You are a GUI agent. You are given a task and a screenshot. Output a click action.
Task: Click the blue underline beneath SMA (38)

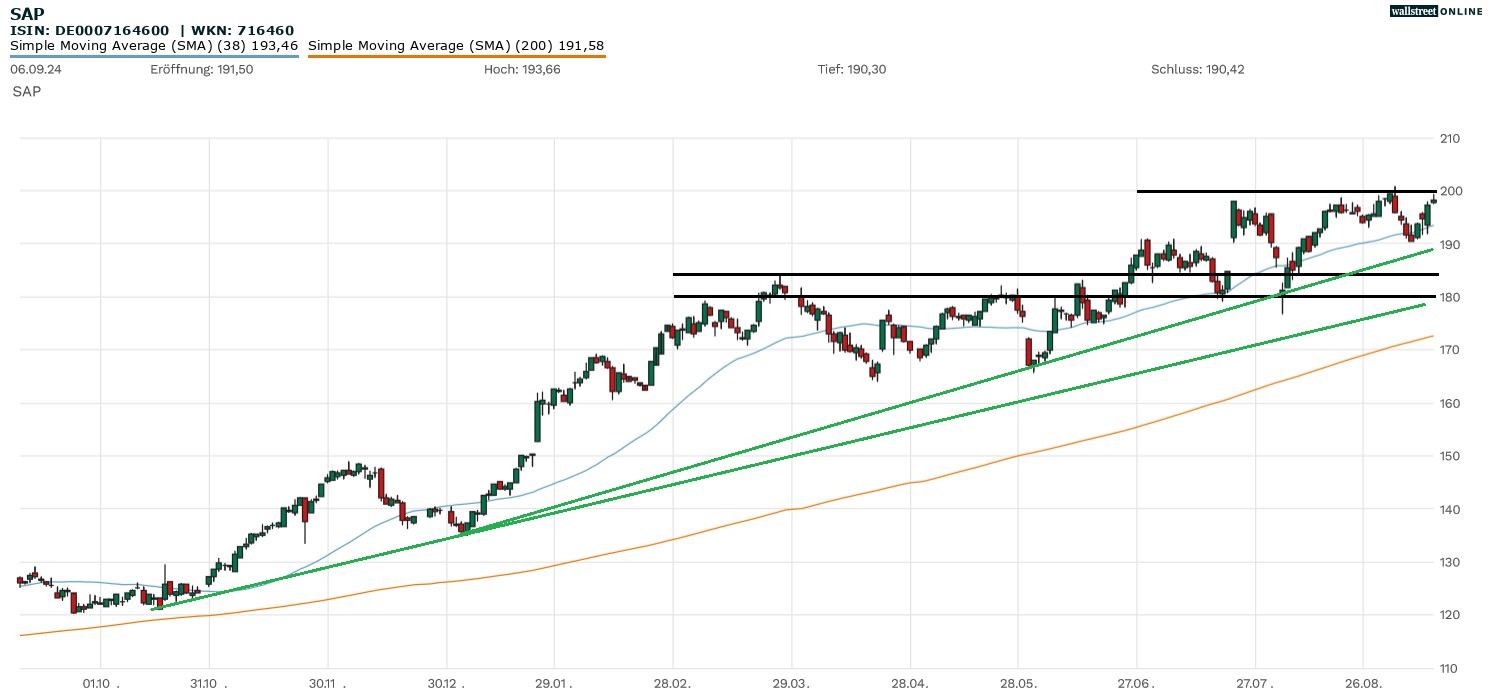pyautogui.click(x=154, y=57)
